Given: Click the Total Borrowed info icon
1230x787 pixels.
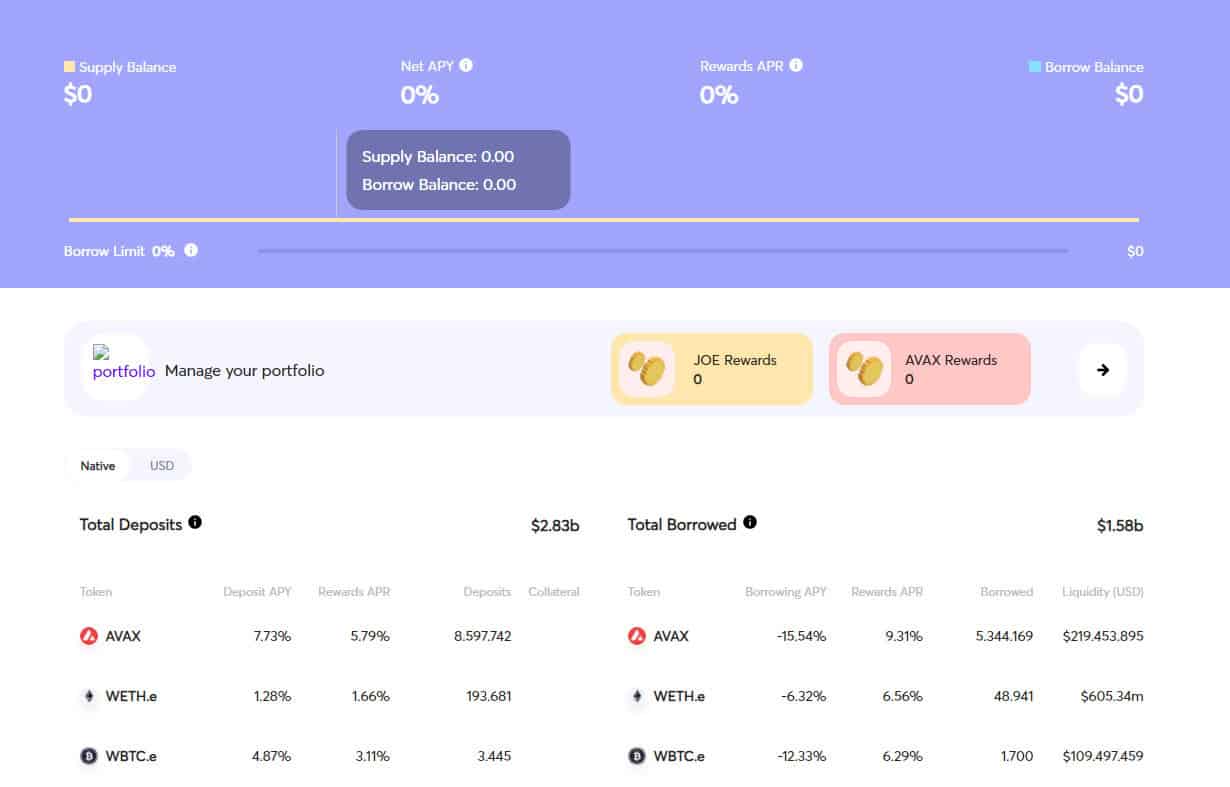Looking at the screenshot, I should point(750,523).
